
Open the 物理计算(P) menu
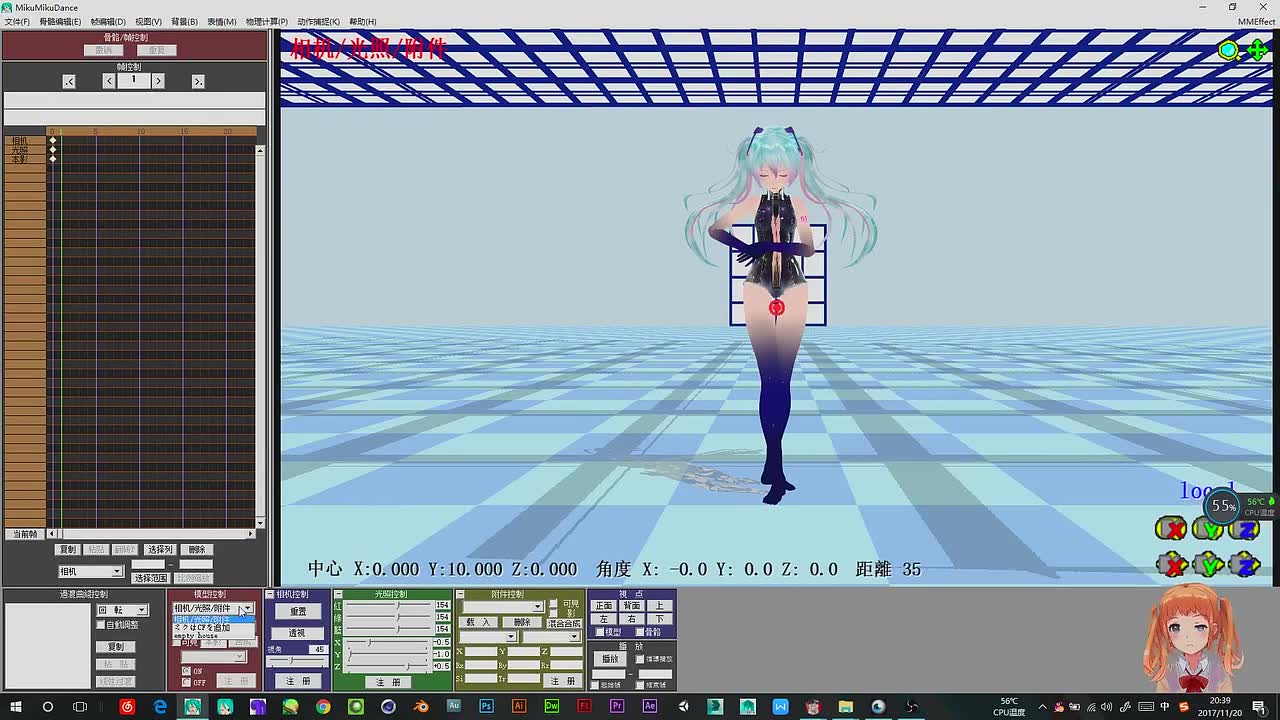pyautogui.click(x=266, y=21)
